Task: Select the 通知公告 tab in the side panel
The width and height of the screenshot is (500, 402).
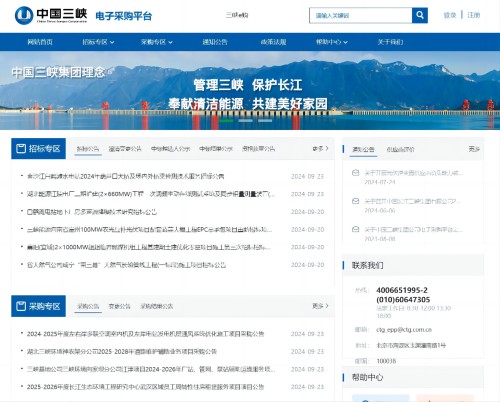Action: point(363,149)
